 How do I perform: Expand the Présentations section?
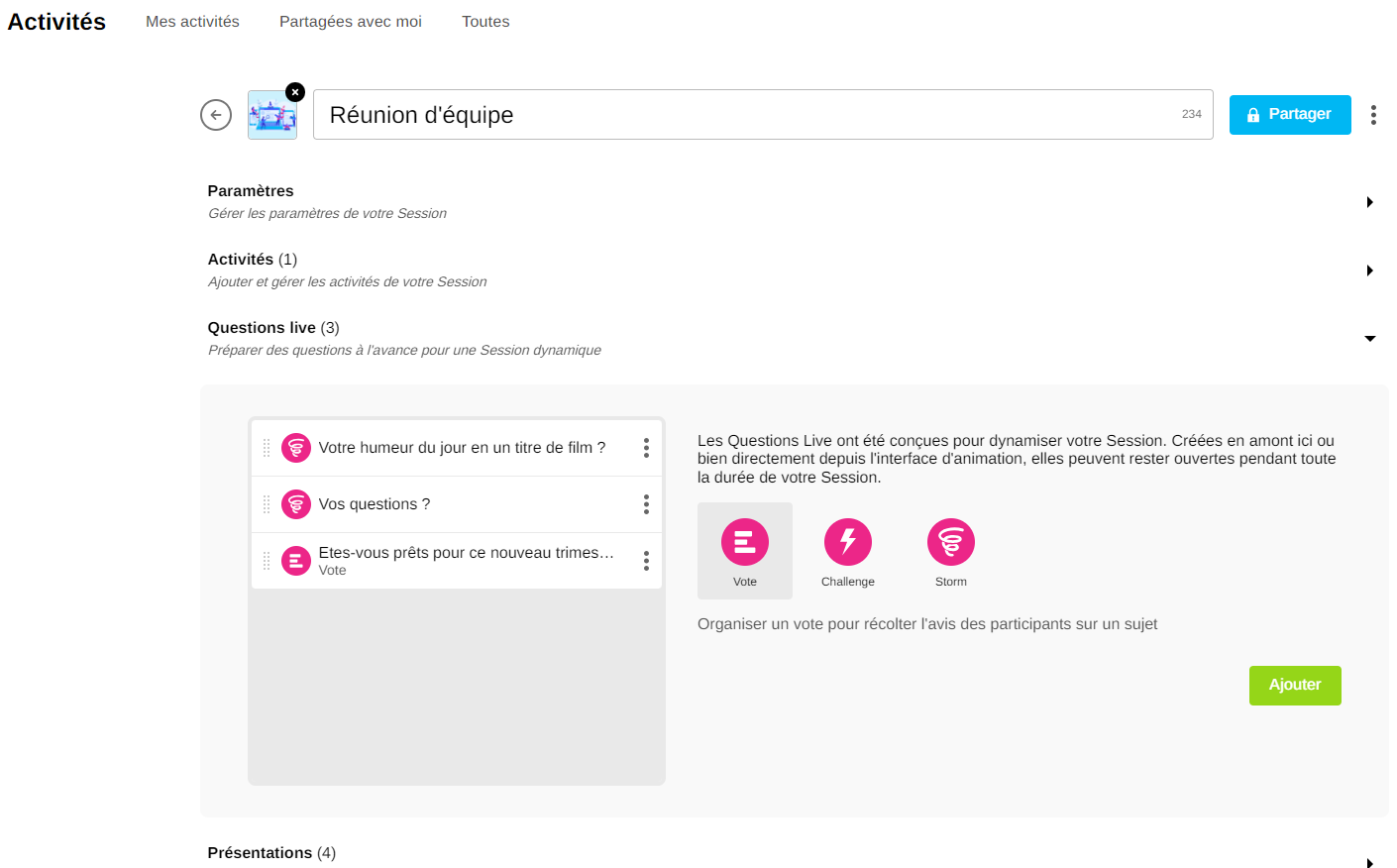tap(1369, 863)
